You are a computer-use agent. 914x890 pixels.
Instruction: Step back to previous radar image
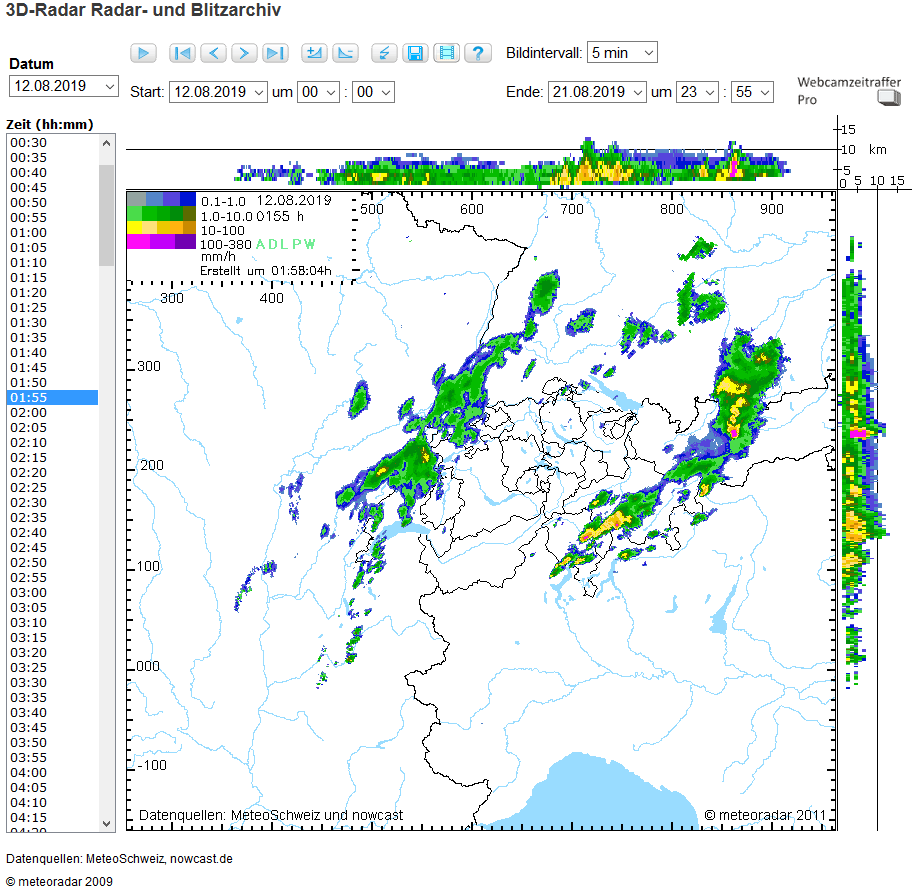(x=213, y=53)
